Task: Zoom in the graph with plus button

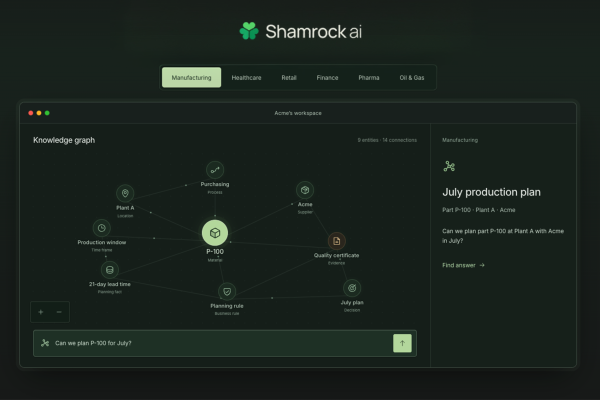Action: click(41, 312)
